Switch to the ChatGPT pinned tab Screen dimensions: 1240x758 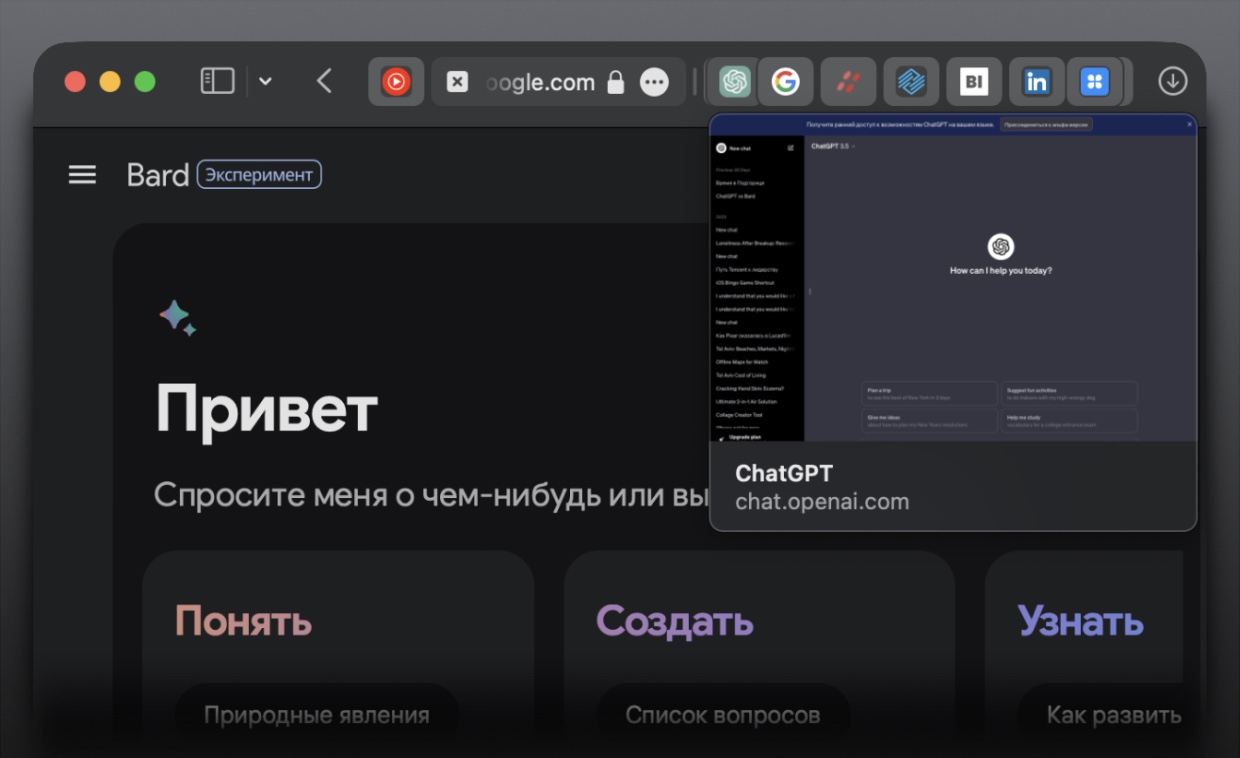coord(735,82)
